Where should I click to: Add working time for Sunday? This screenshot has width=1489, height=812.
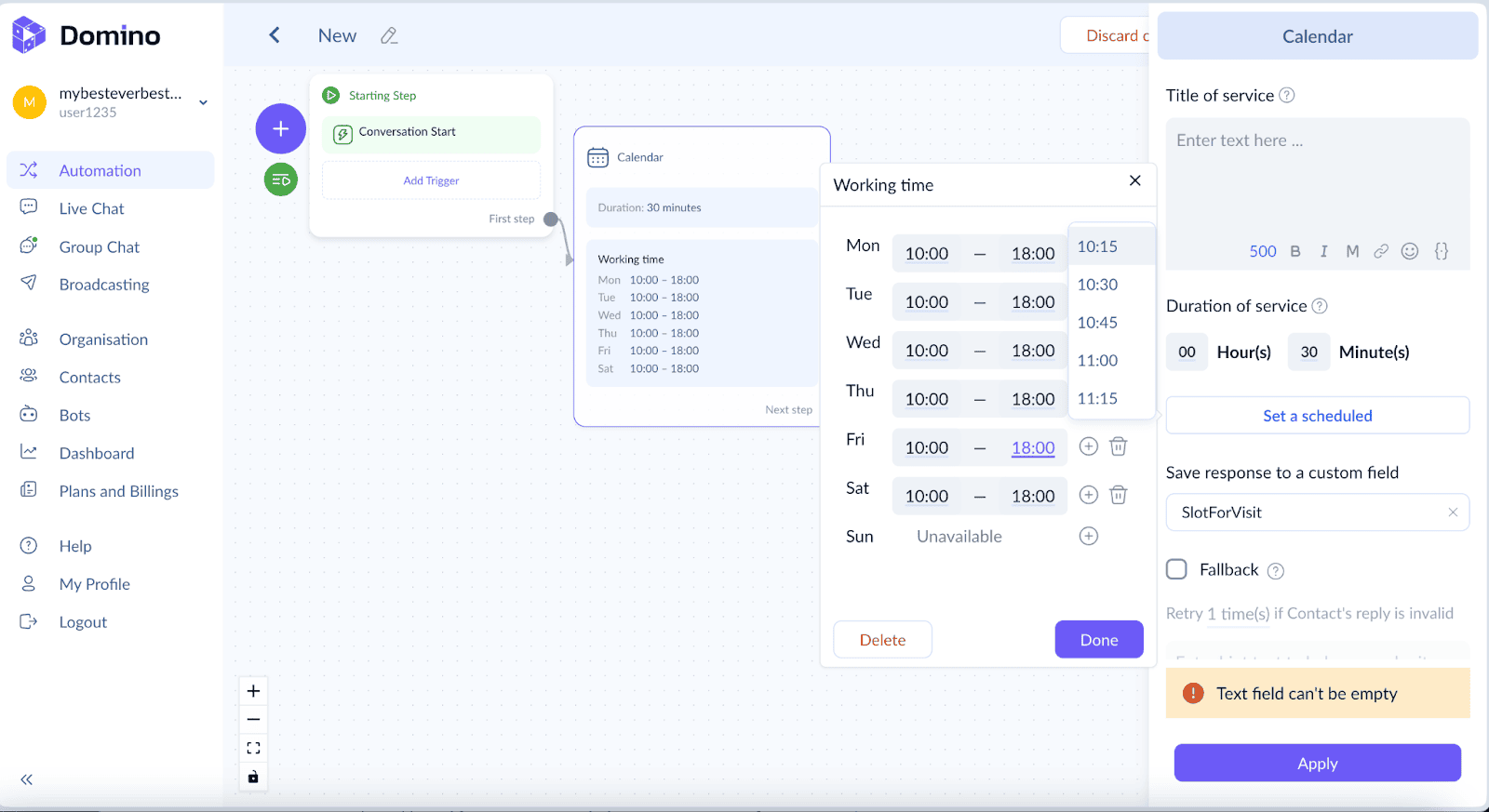1089,536
